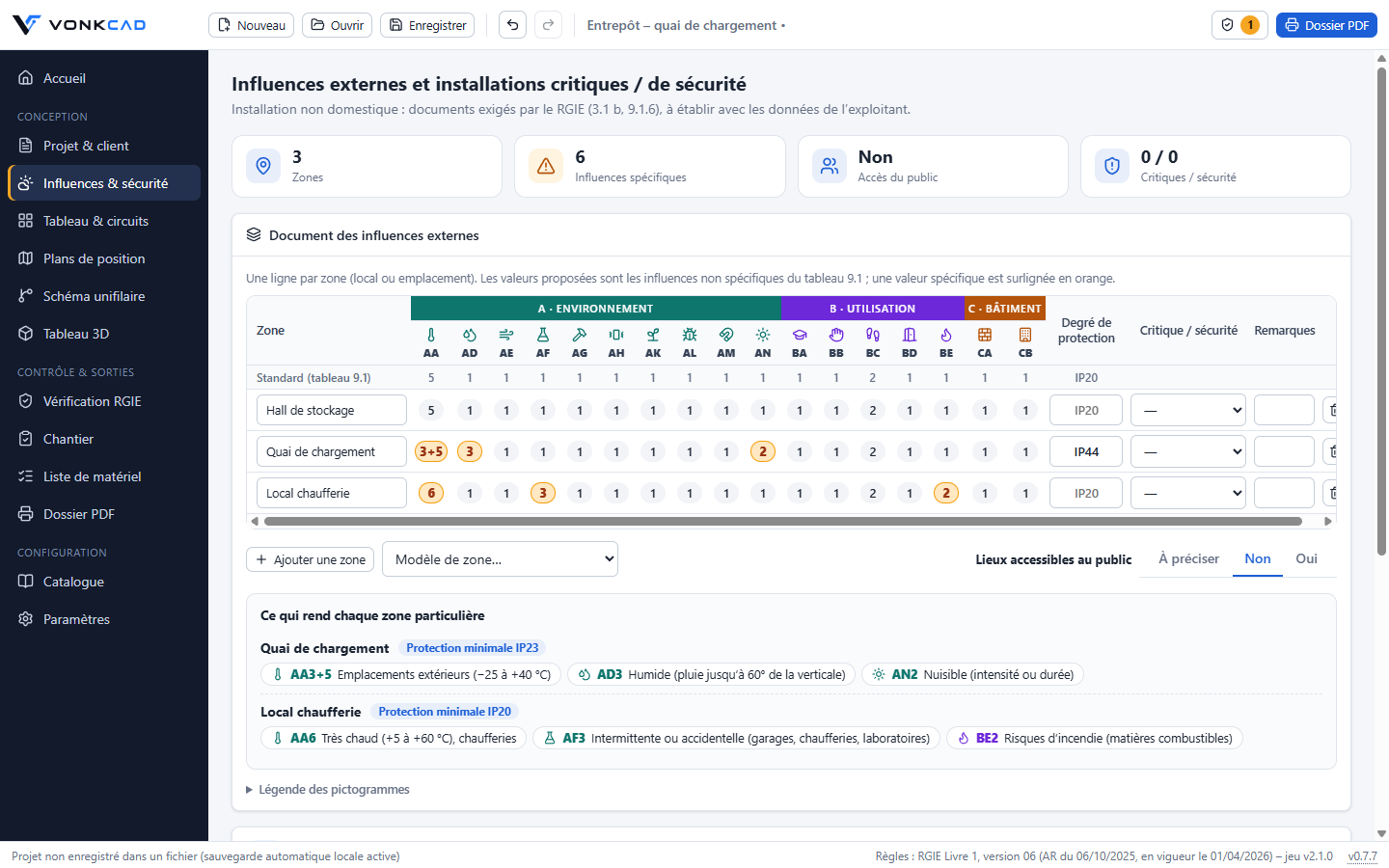Click the VonkCAD logo
Screen dimensions: 1389x868
tap(79, 25)
